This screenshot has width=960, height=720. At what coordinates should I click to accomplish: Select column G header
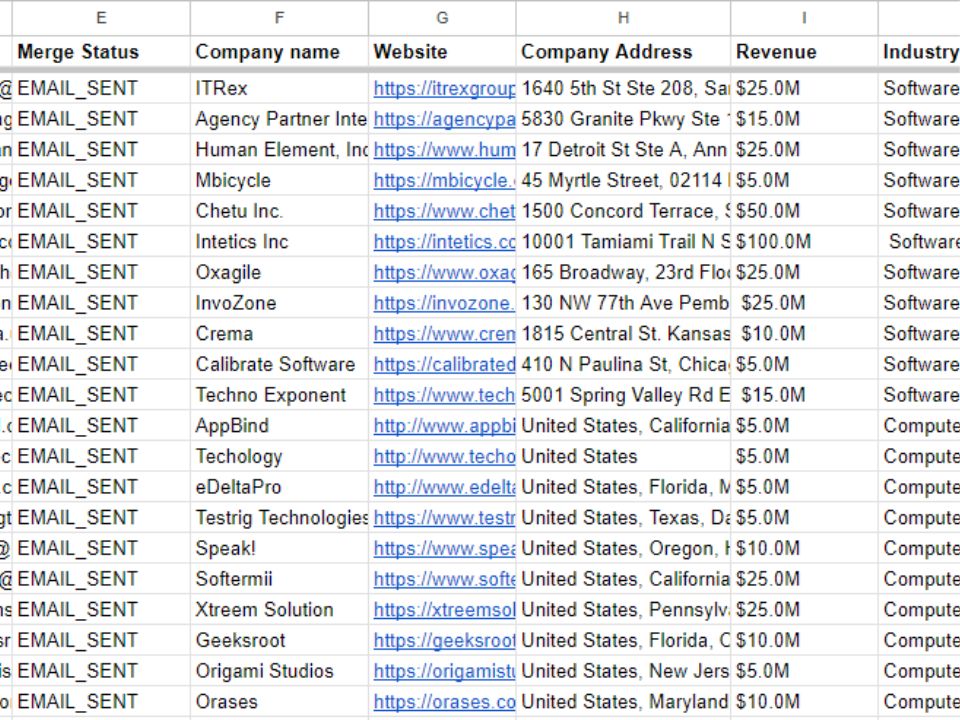tap(442, 18)
